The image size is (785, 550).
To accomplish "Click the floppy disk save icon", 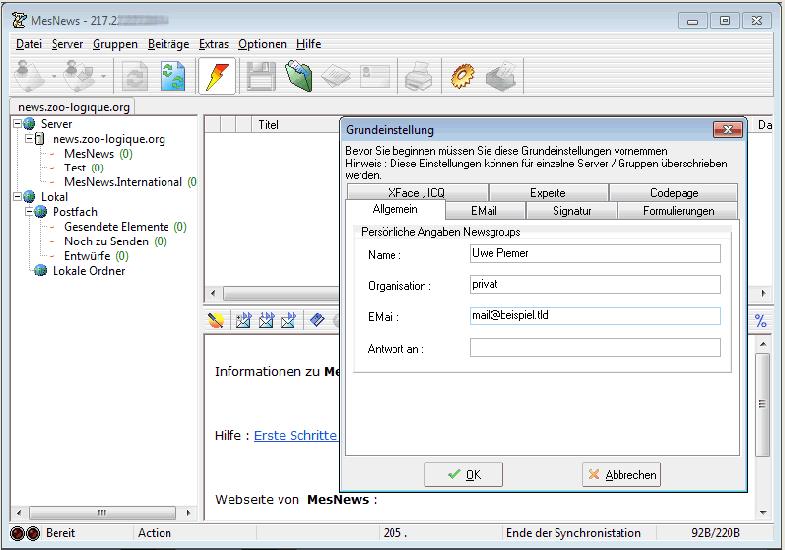I will pyautogui.click(x=261, y=77).
